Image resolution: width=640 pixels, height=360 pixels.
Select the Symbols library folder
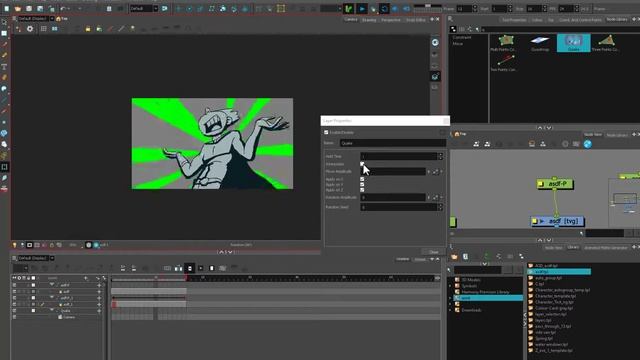pyautogui.click(x=469, y=286)
